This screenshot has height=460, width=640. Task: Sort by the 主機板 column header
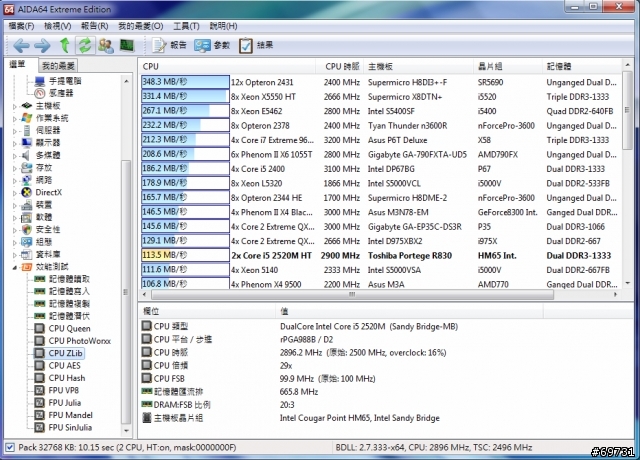click(x=418, y=67)
